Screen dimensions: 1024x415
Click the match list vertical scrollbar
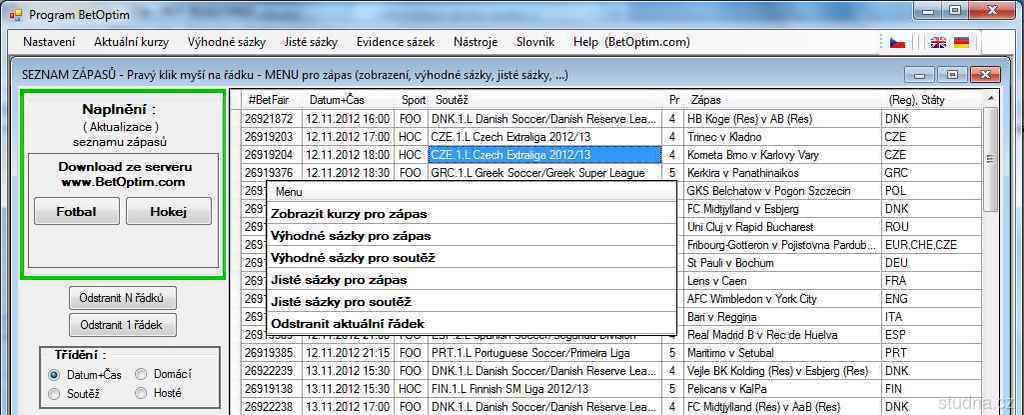point(990,250)
